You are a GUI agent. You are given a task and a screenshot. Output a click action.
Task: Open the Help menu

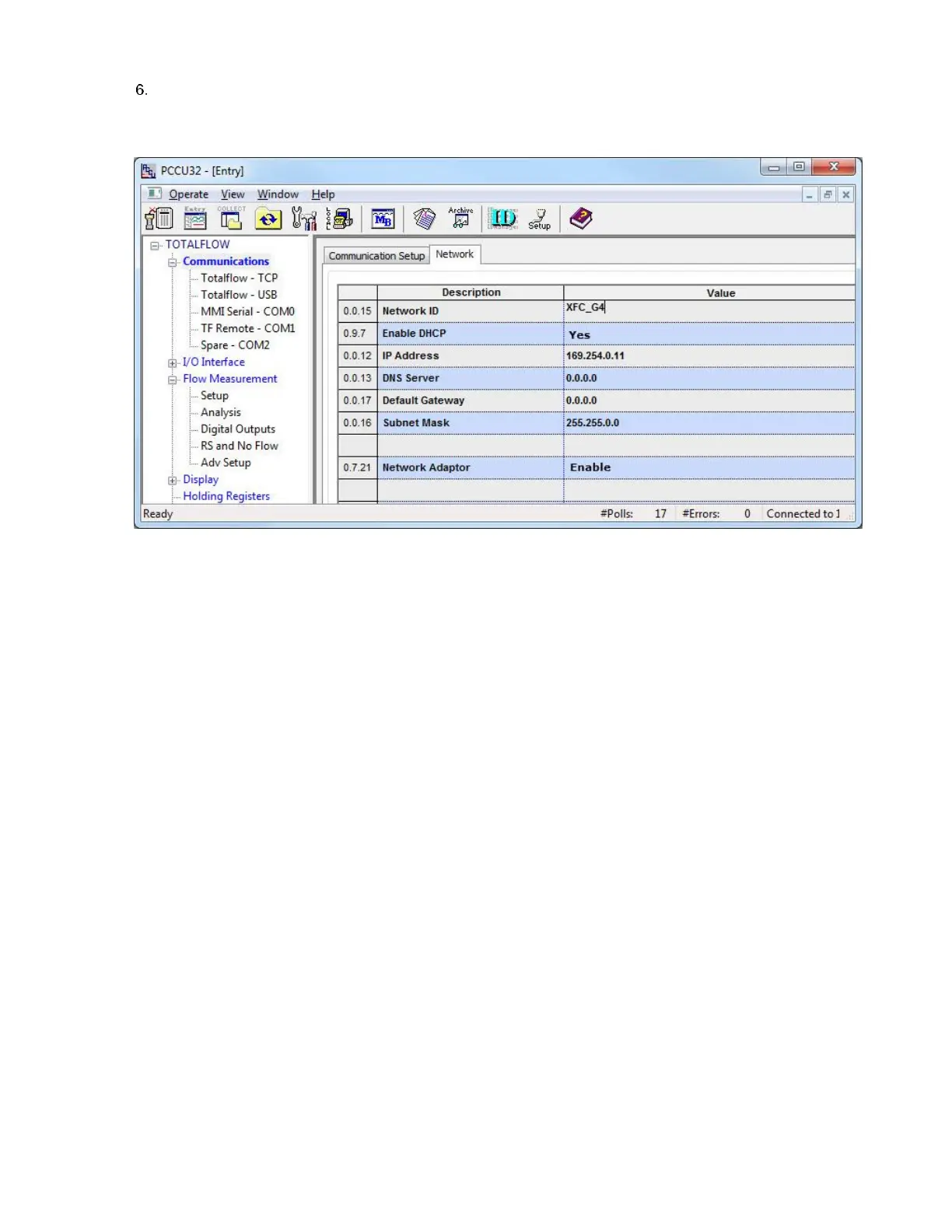point(323,194)
